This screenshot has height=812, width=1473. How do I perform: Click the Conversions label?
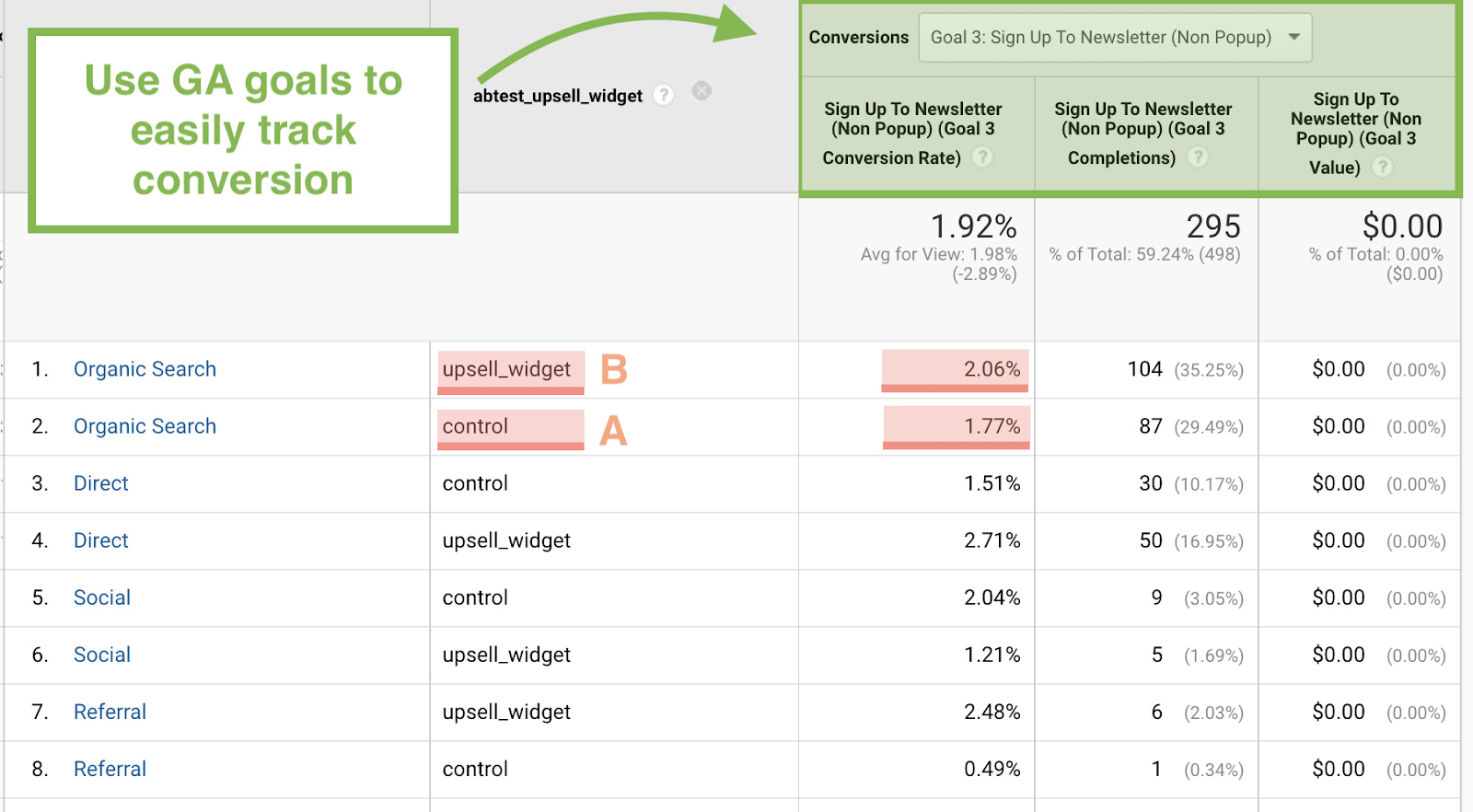click(x=858, y=38)
